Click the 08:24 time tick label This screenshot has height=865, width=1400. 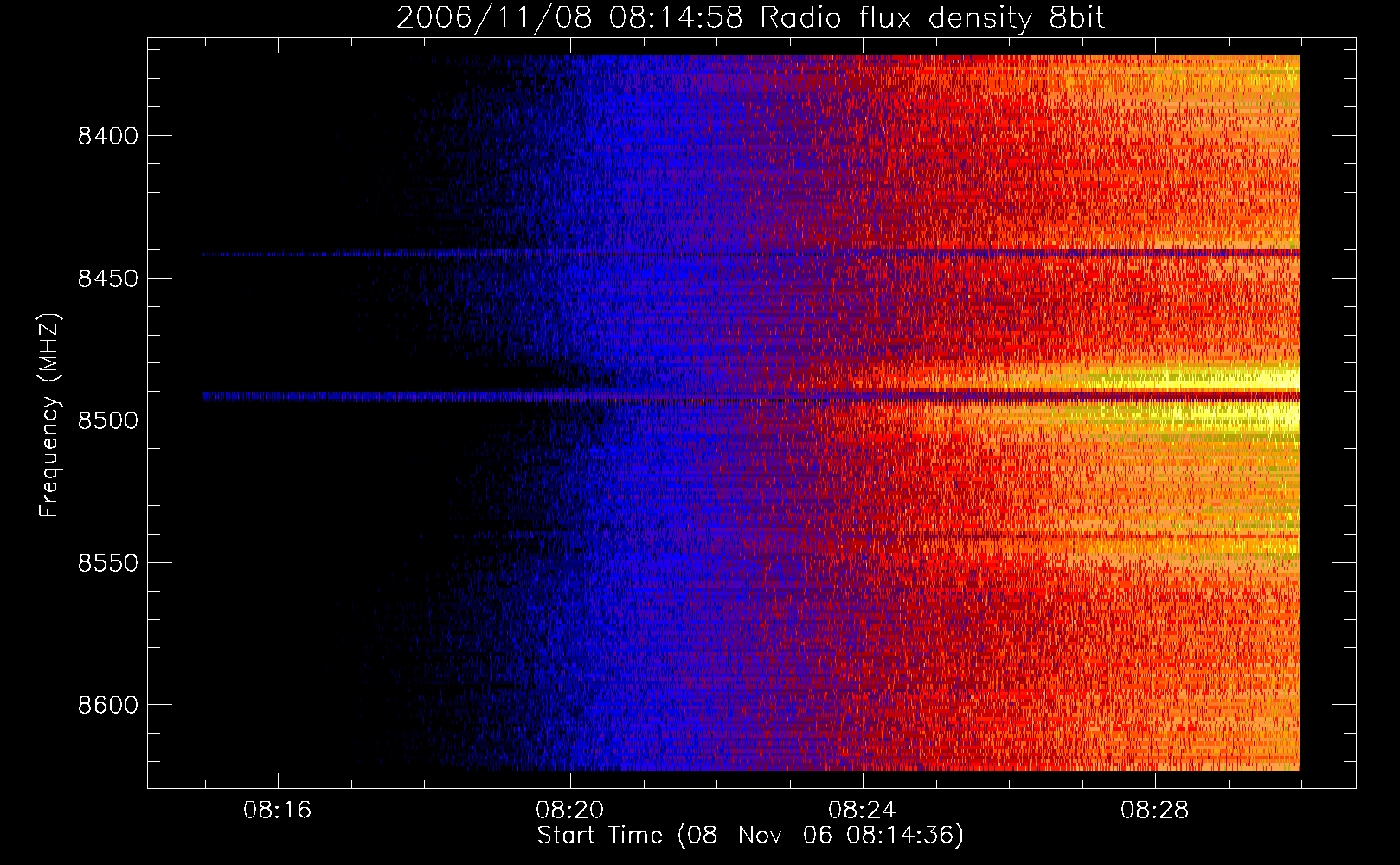(862, 811)
